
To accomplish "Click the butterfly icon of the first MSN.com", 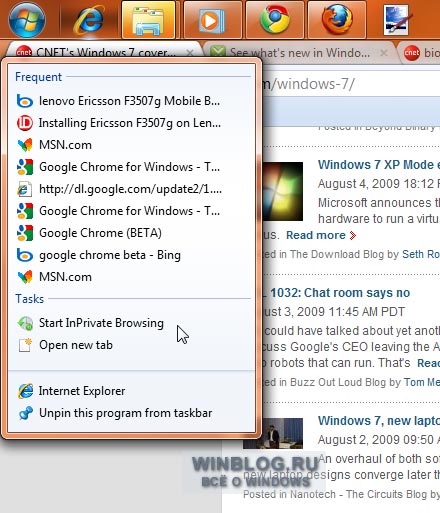I will 25,145.
